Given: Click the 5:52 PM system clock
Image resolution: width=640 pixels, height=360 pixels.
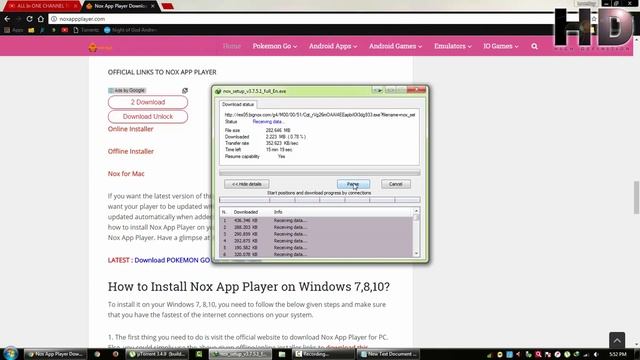Looking at the screenshot, I should tap(618, 354).
